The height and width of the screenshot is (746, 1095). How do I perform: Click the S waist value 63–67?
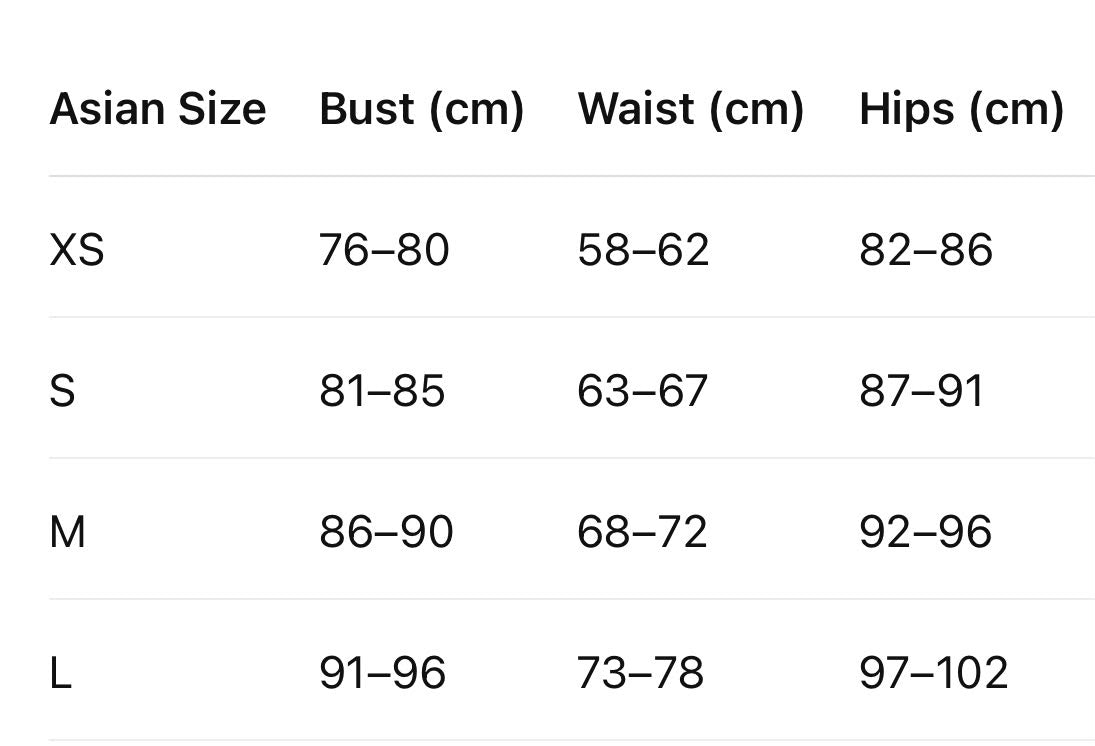coord(642,390)
